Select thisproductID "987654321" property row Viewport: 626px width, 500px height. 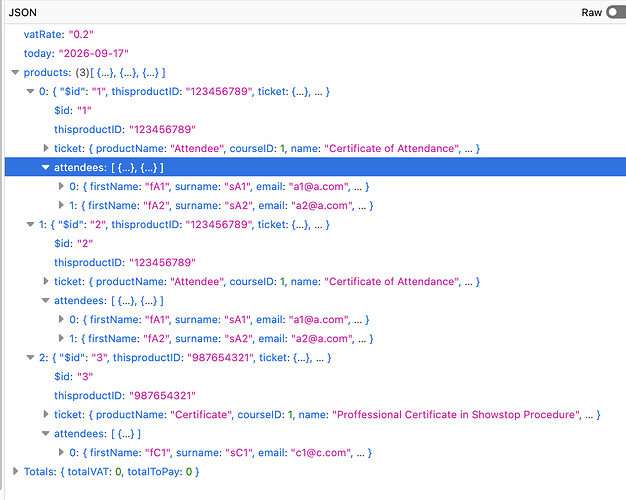(315, 395)
